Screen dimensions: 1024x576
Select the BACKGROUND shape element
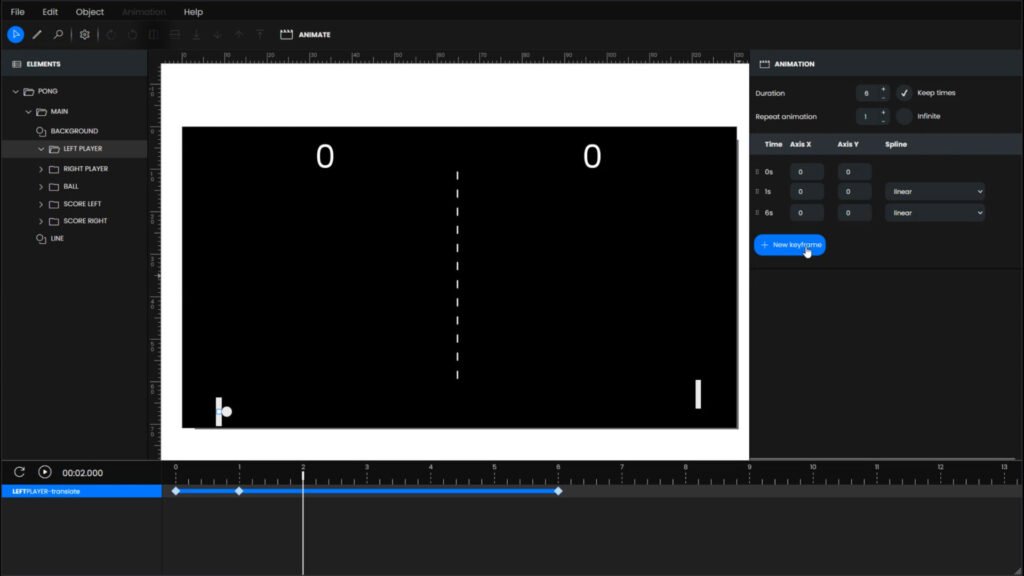point(74,131)
